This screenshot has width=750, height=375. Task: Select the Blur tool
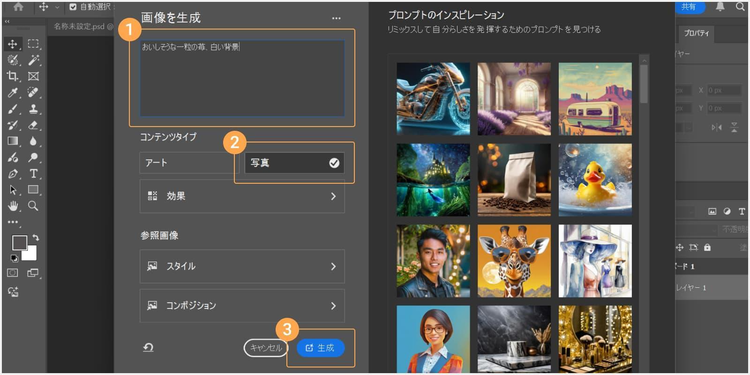pyautogui.click(x=33, y=141)
